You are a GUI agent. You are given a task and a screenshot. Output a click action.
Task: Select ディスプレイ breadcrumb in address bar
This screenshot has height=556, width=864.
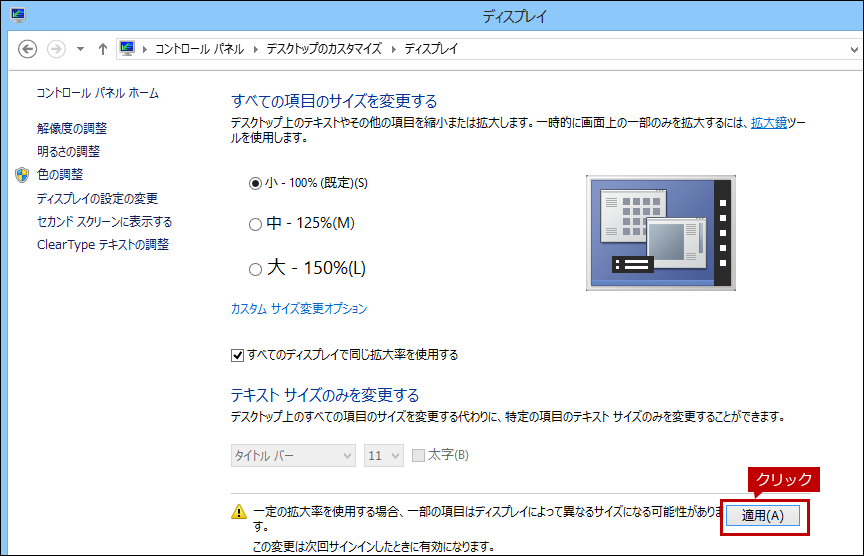point(431,49)
